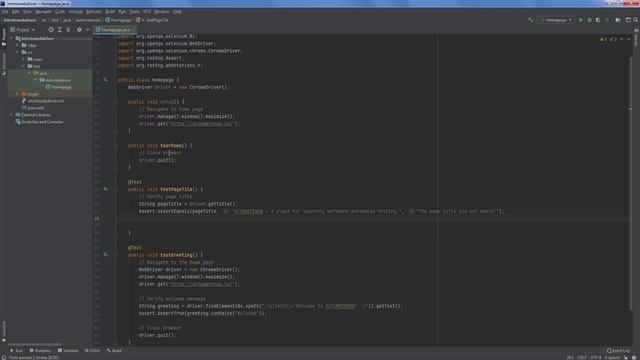Screen dimensions: 640x360
Task: Click the Stop square icon in the run toolbar
Action: [607, 20]
